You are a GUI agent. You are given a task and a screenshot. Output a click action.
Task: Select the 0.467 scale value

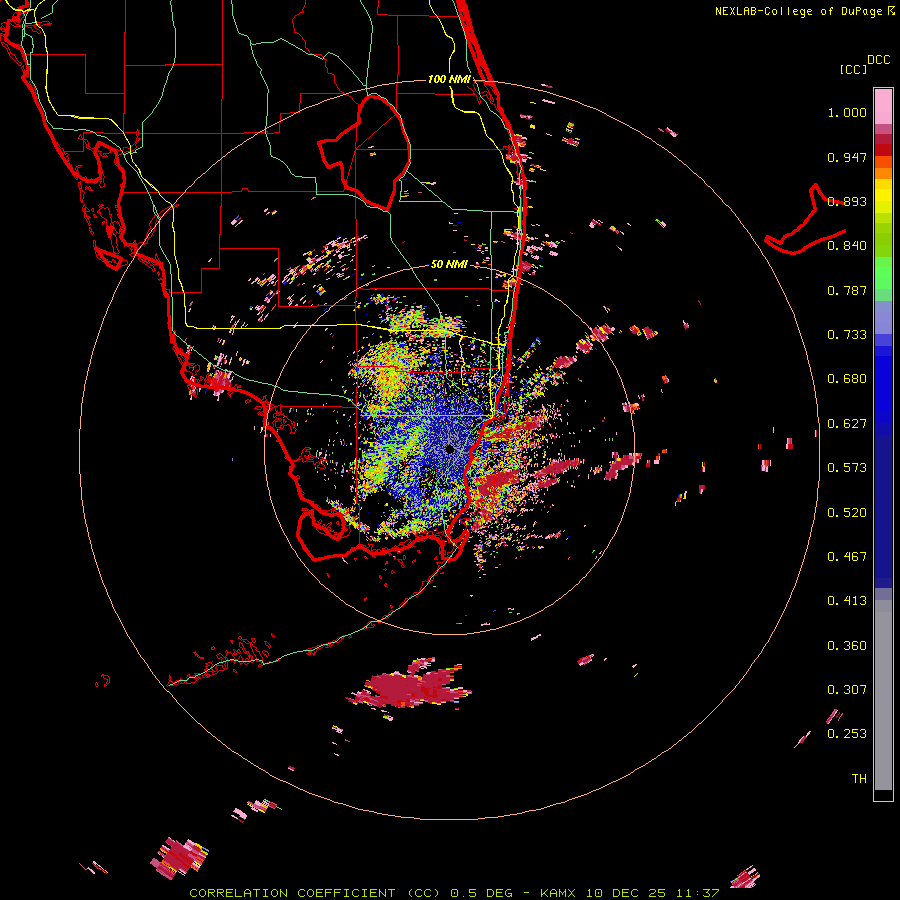[x=847, y=557]
